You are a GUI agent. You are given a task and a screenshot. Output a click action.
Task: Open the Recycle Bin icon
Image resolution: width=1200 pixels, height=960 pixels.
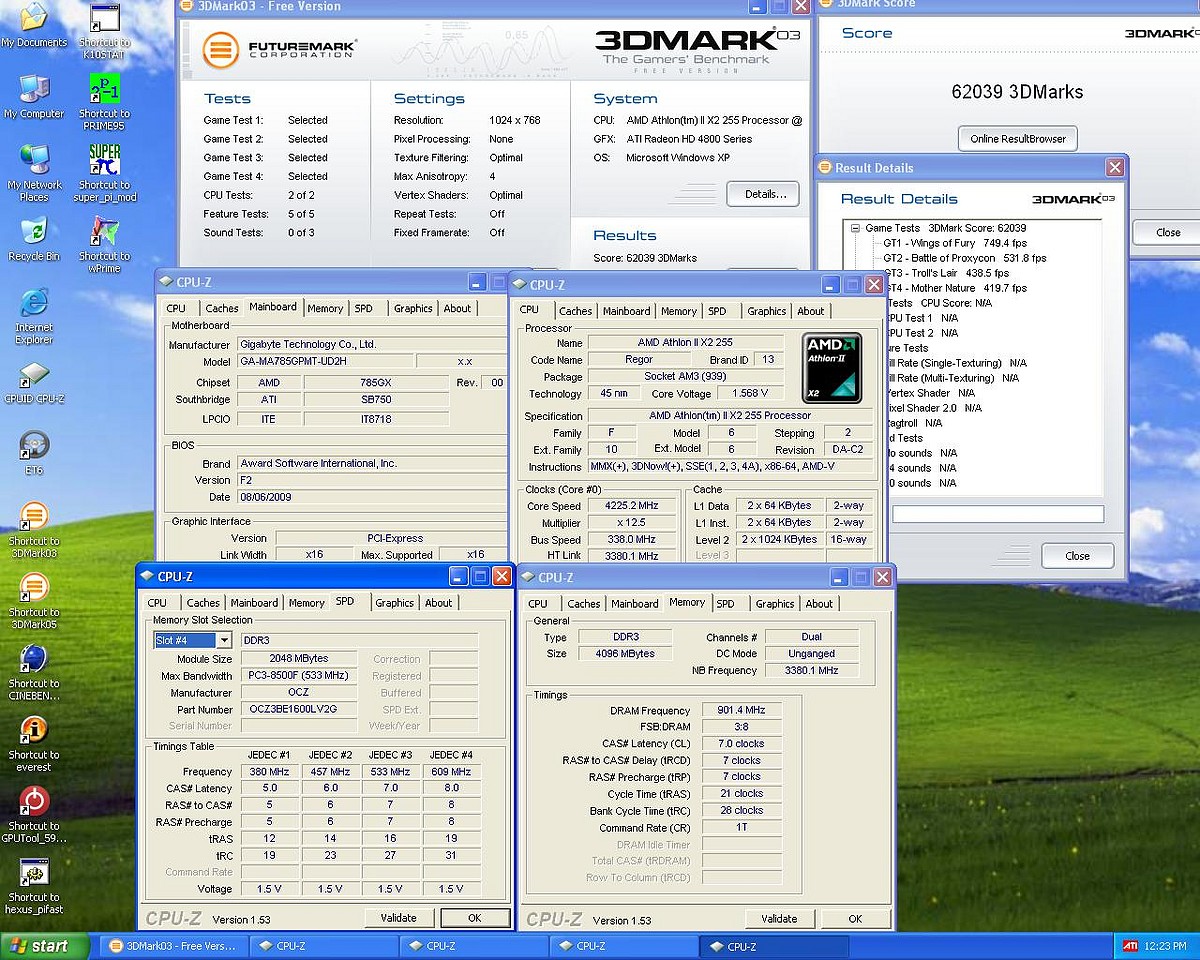point(33,239)
